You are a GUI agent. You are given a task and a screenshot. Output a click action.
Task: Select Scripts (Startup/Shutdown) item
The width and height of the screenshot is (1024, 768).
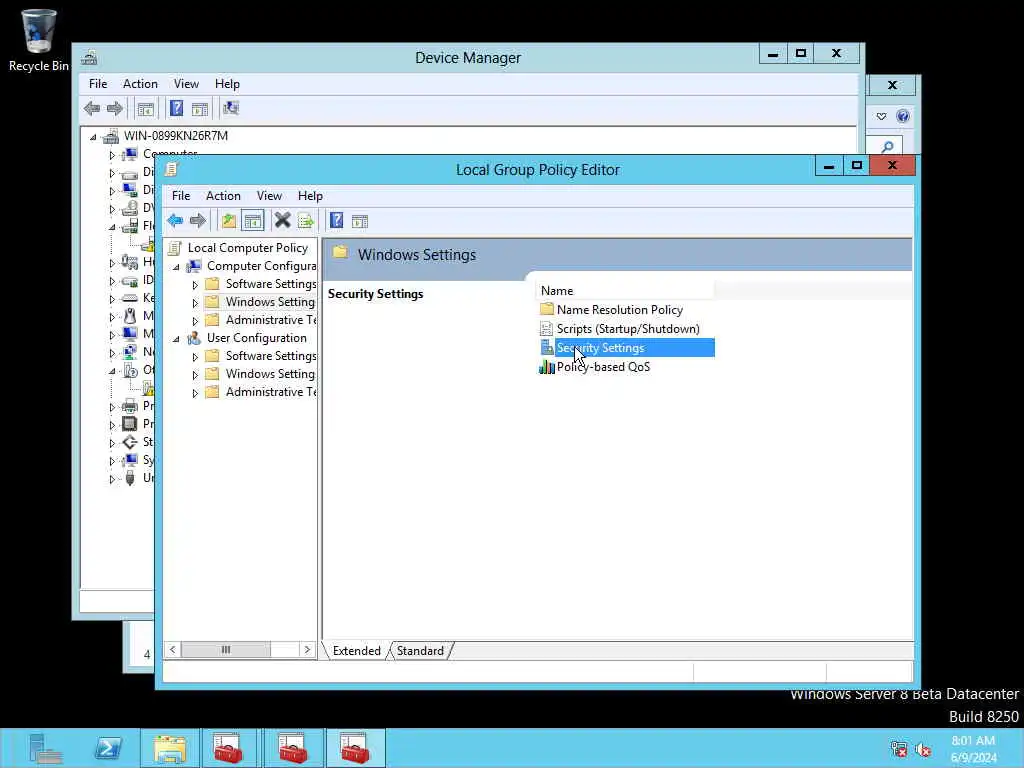click(x=628, y=328)
